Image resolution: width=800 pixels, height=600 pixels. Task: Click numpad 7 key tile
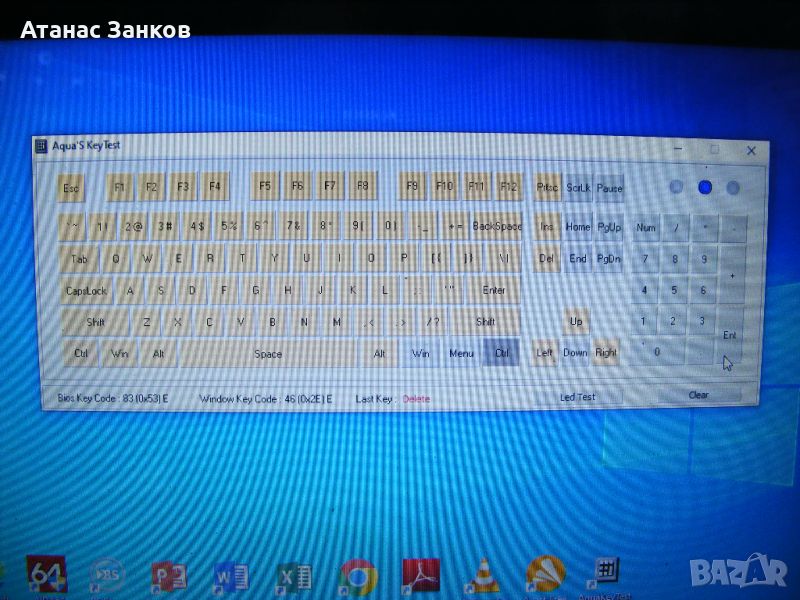pos(645,259)
